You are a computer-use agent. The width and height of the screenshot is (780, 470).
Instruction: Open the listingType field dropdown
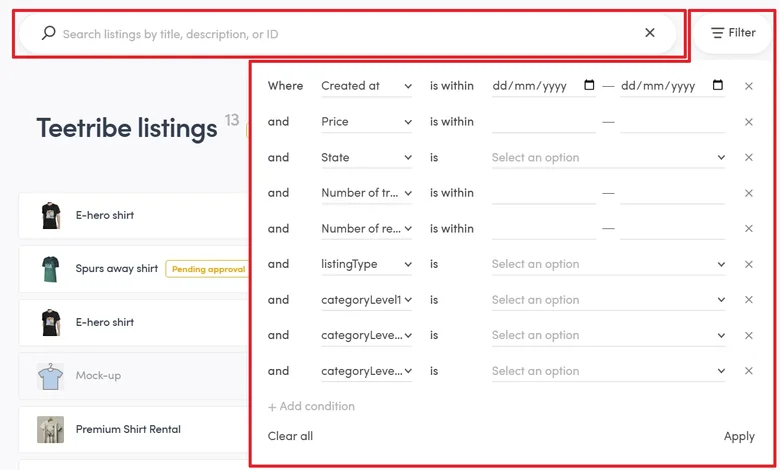(367, 264)
